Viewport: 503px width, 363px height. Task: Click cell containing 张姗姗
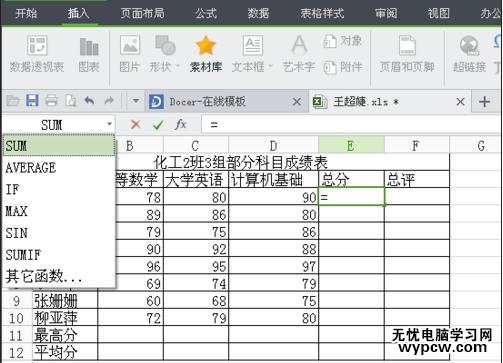[65, 300]
